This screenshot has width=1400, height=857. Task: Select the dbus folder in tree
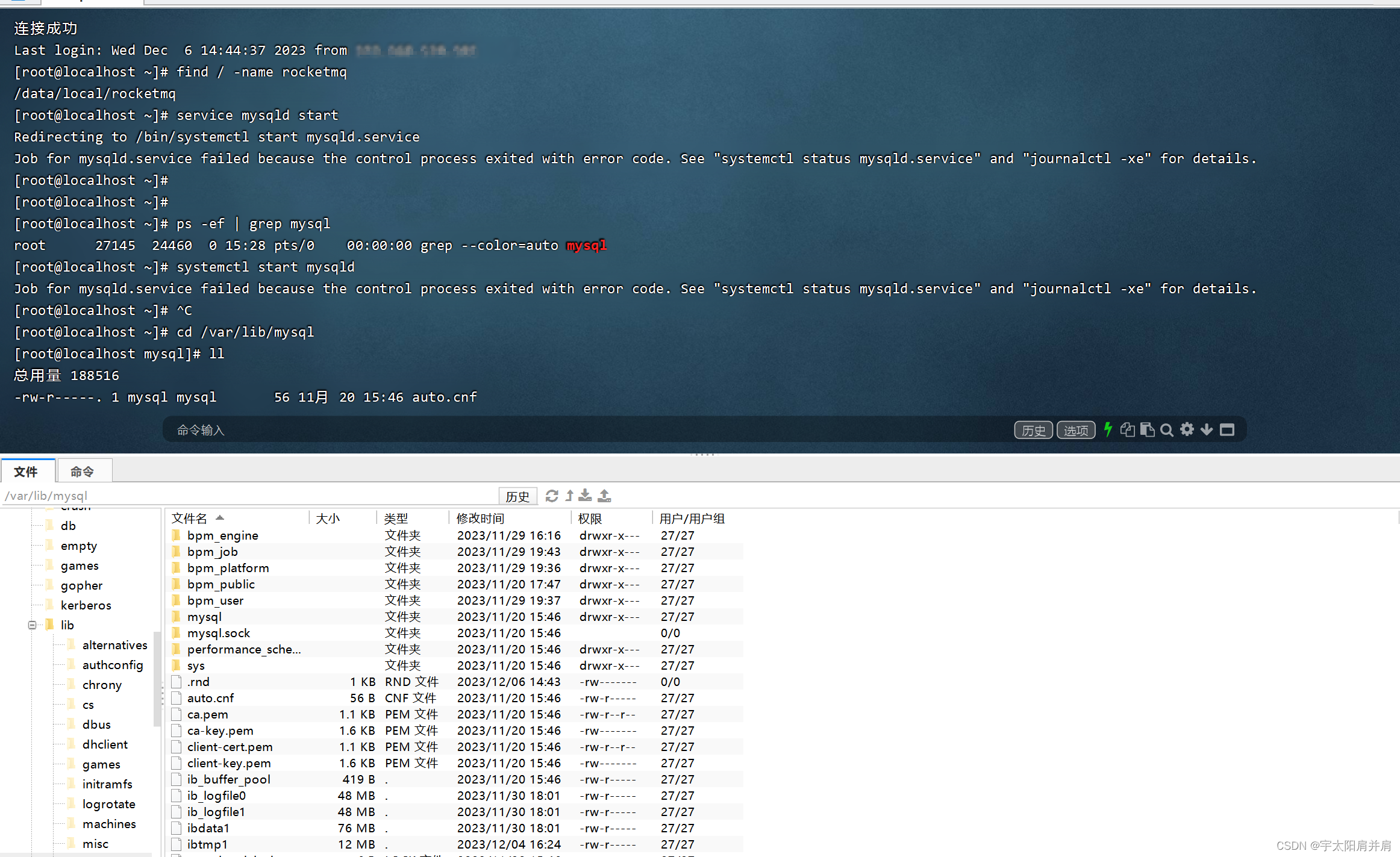click(96, 725)
